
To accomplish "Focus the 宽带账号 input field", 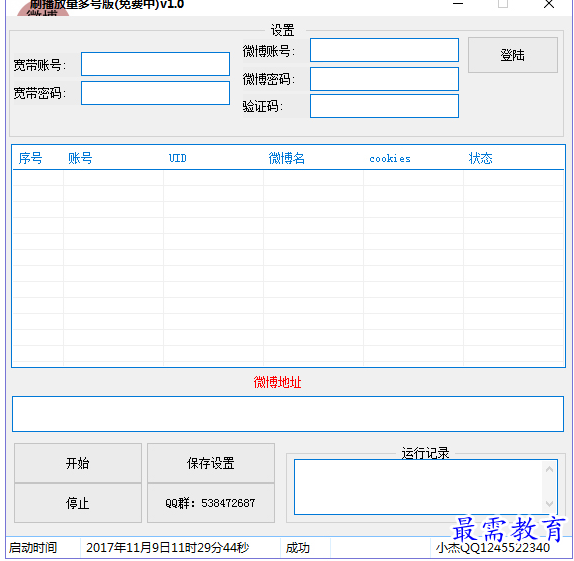I will coord(155,64).
